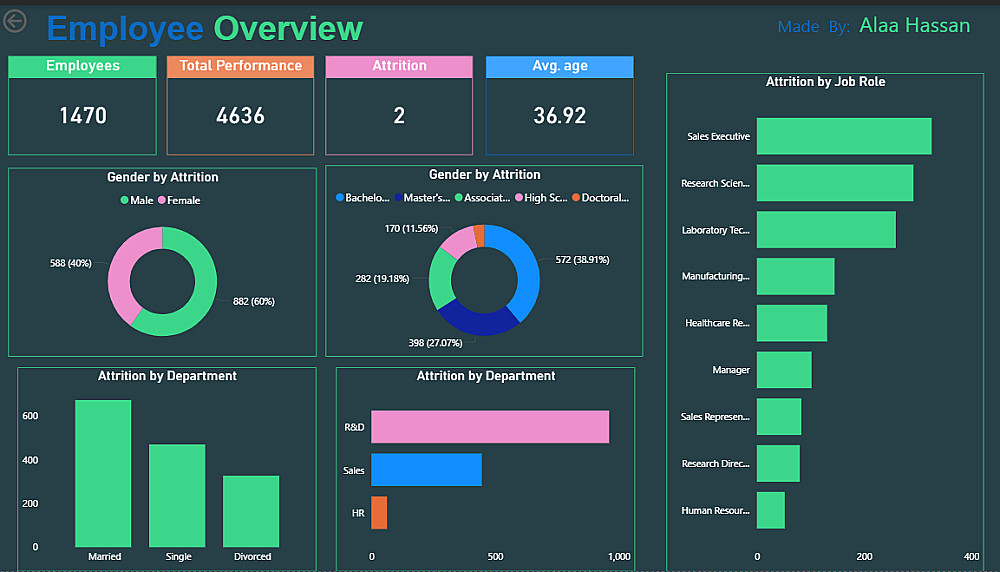Select the orange HR bar
The image size is (1000, 572).
tap(379, 513)
